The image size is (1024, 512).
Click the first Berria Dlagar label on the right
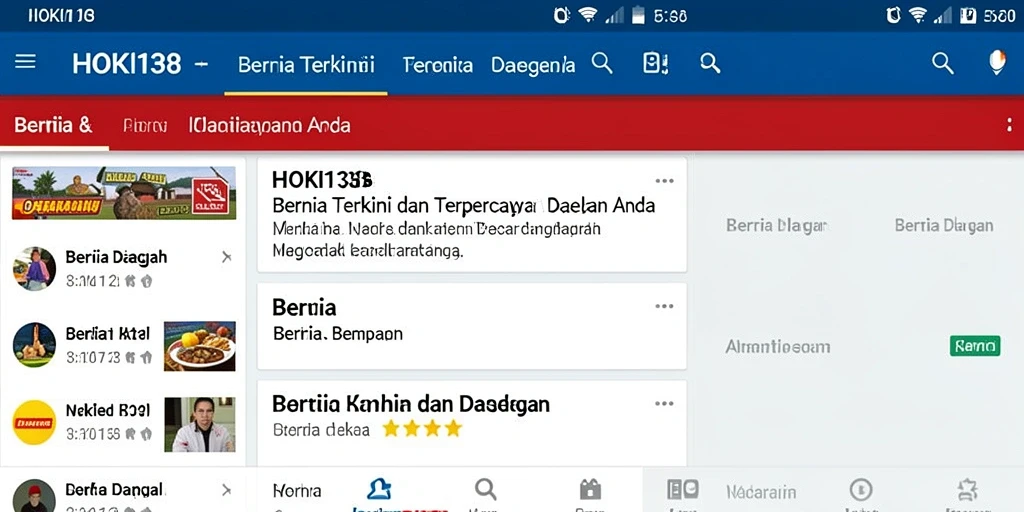pyautogui.click(x=777, y=226)
